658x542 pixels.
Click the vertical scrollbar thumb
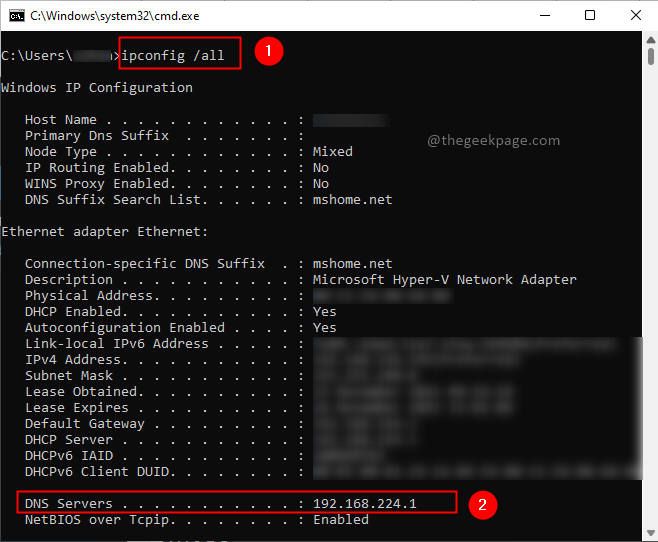click(x=650, y=56)
